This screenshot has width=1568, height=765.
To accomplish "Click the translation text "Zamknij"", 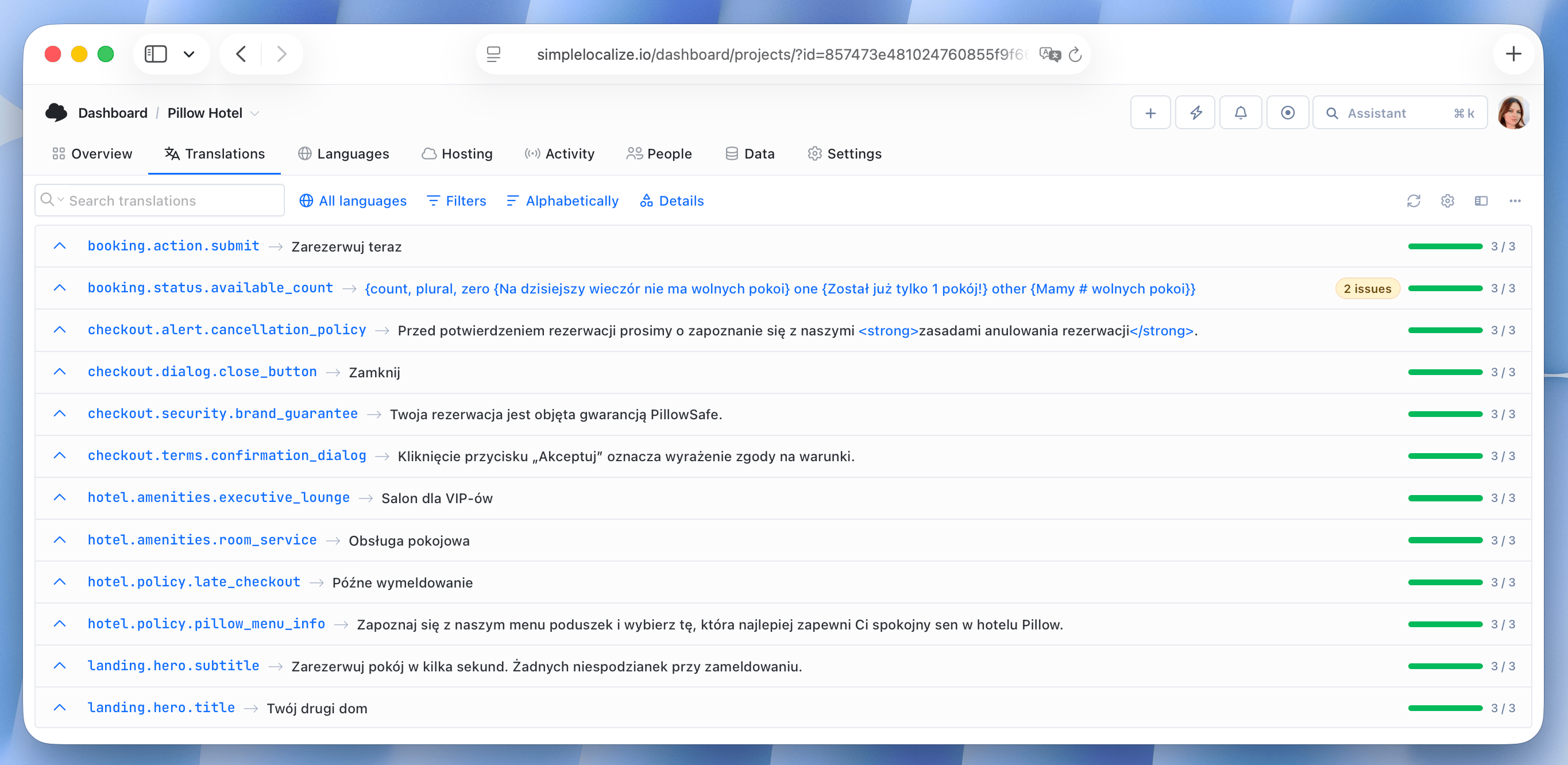I will pos(374,373).
